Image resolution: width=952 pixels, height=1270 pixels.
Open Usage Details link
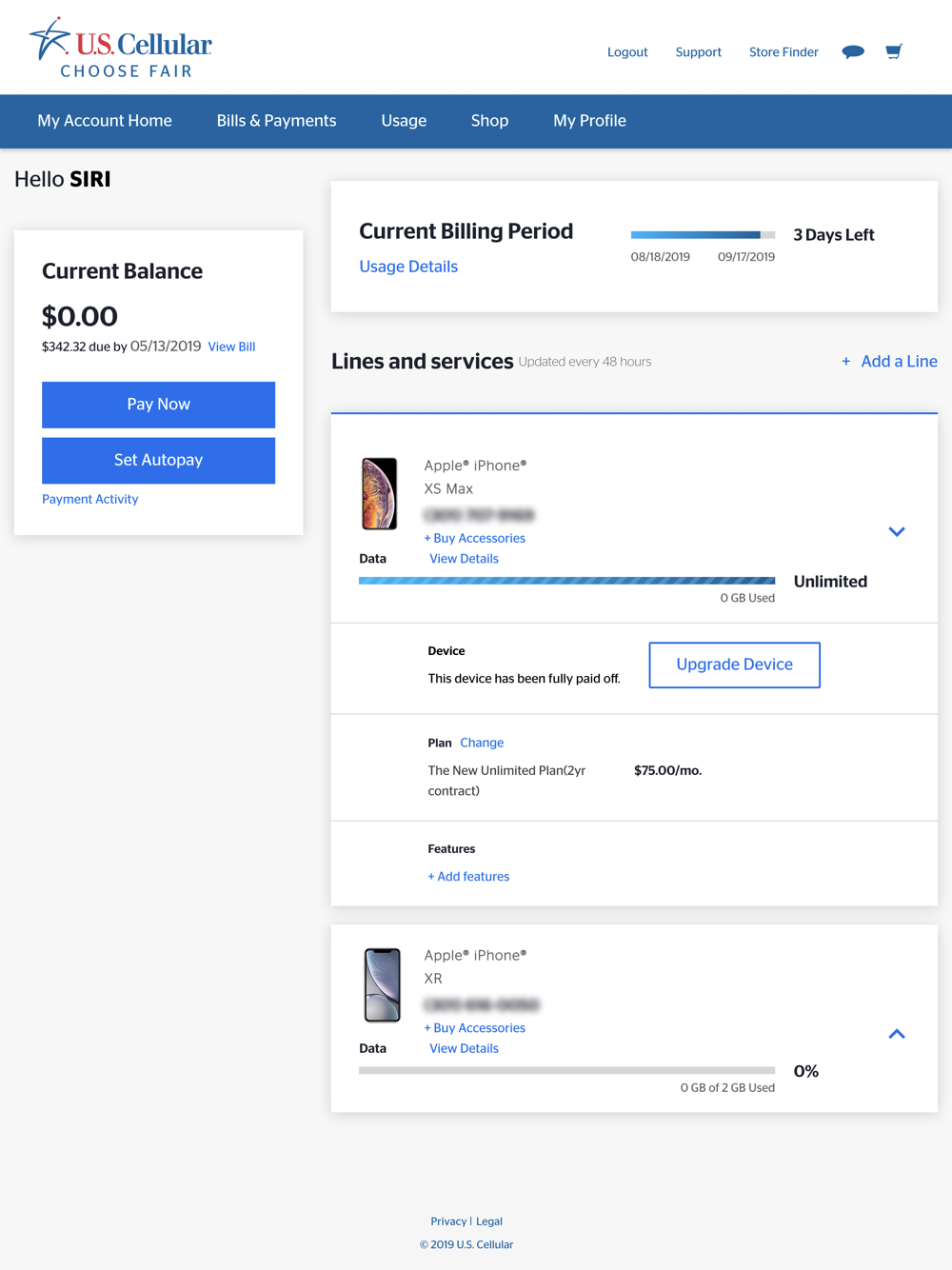click(408, 267)
